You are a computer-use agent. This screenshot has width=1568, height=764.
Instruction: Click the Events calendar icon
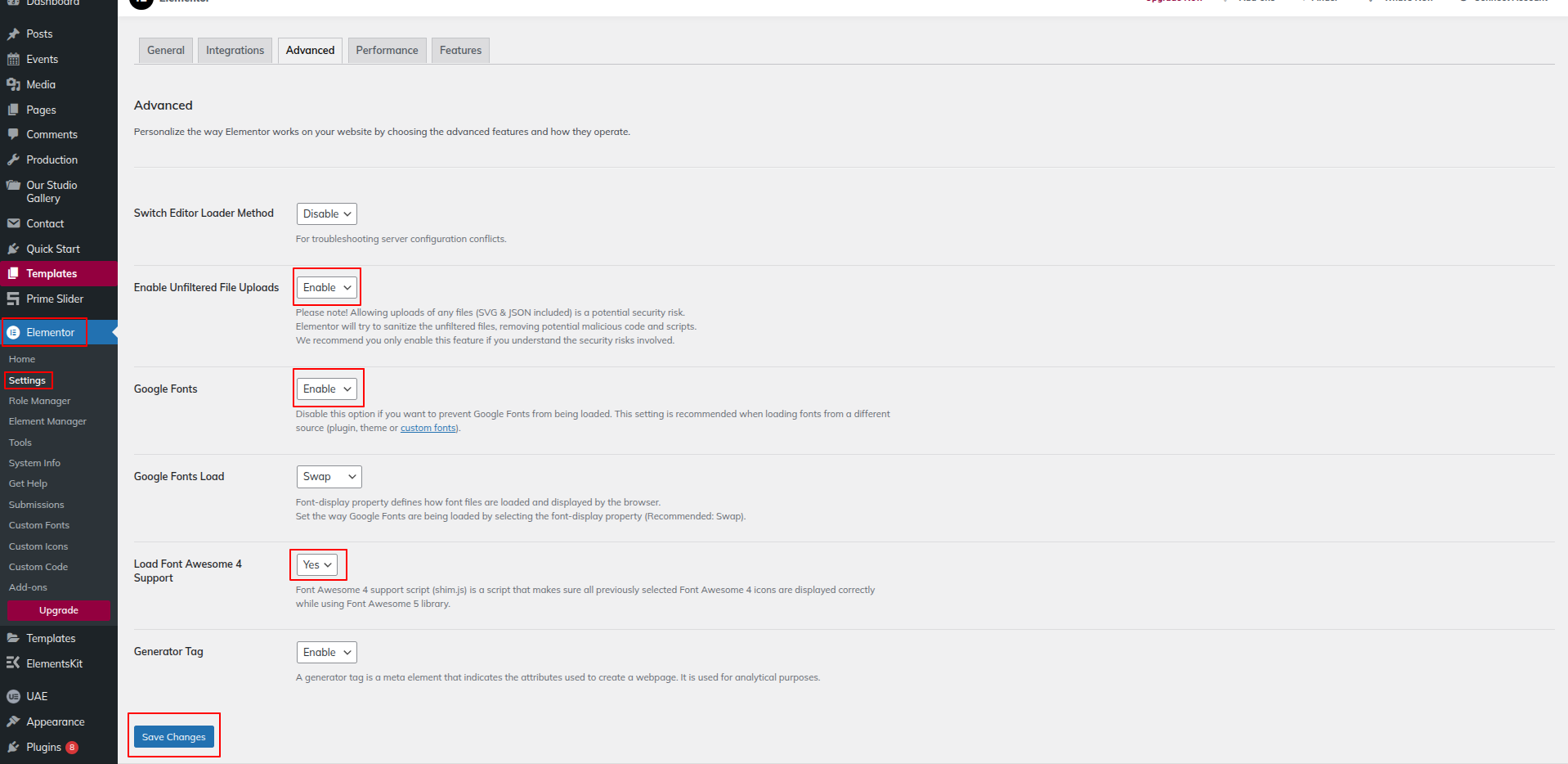click(13, 59)
